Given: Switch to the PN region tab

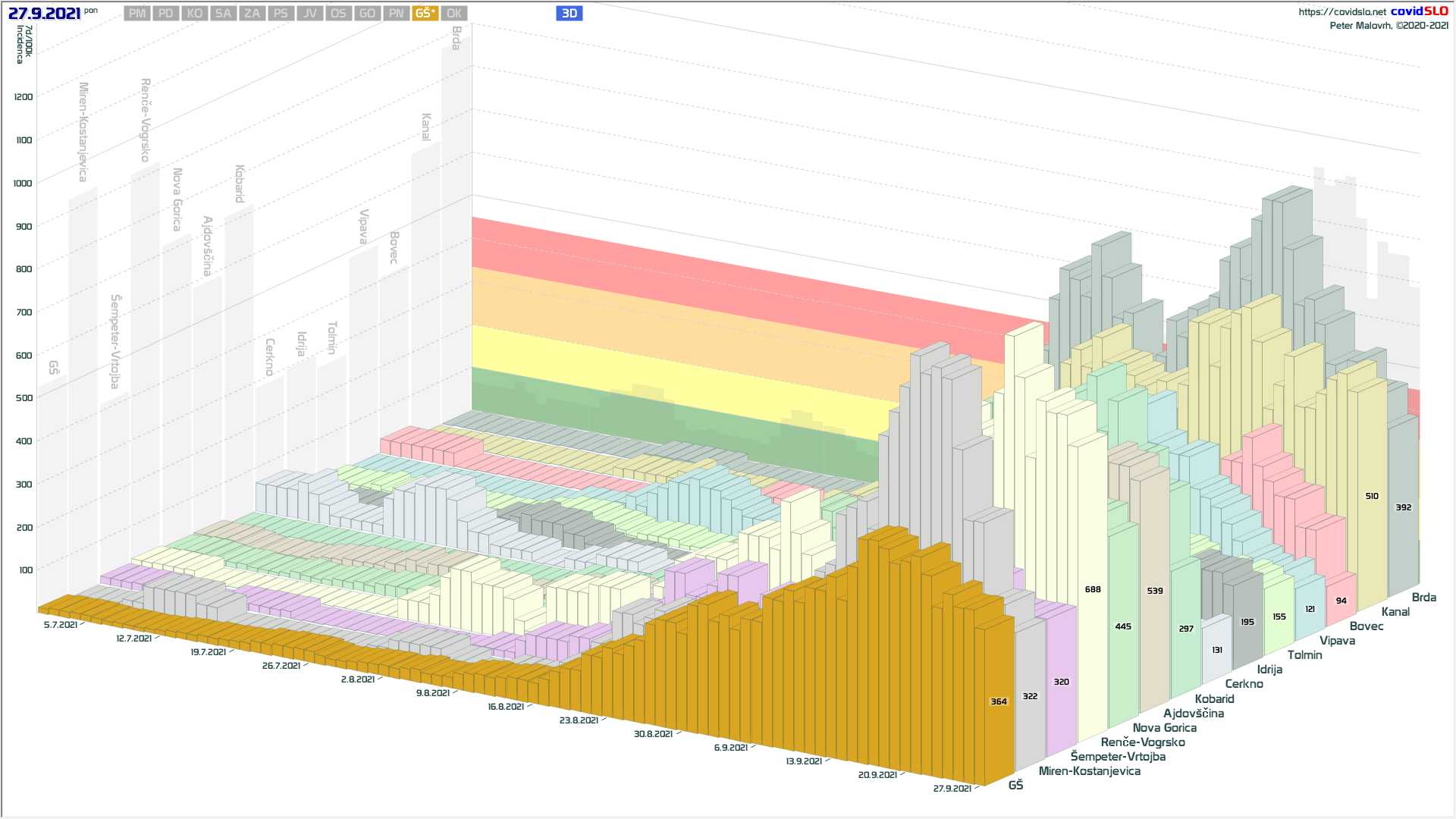Looking at the screenshot, I should pos(396,14).
